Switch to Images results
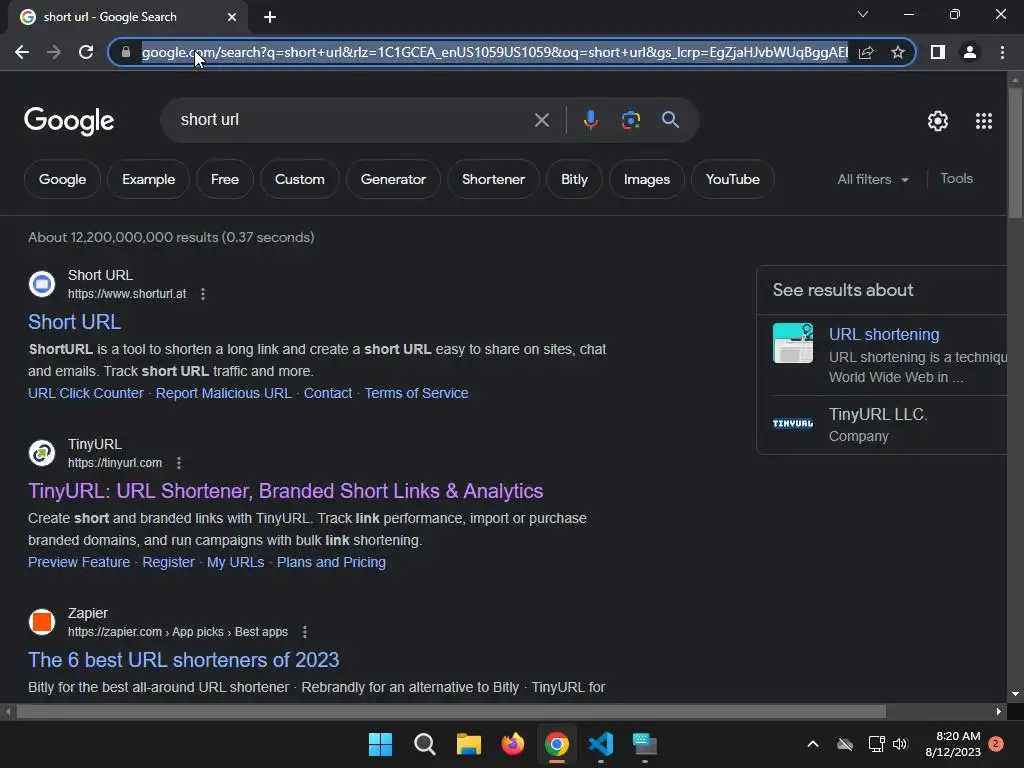The image size is (1024, 768). click(x=647, y=179)
